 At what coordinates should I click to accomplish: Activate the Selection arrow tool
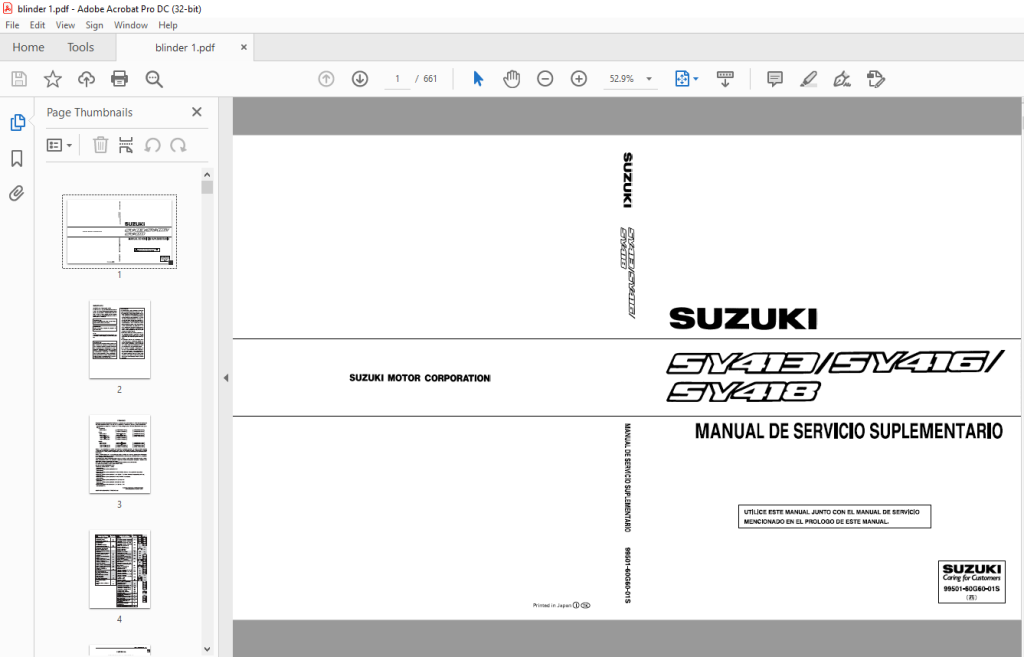pos(478,79)
